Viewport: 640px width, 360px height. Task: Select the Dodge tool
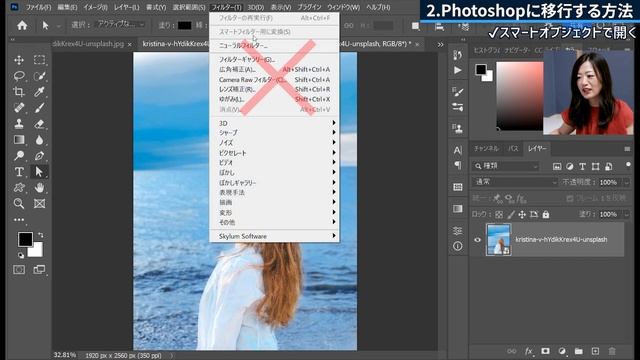point(19,156)
